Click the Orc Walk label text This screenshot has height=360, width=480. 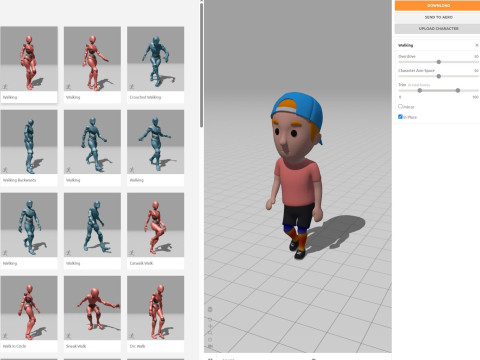tap(137, 346)
